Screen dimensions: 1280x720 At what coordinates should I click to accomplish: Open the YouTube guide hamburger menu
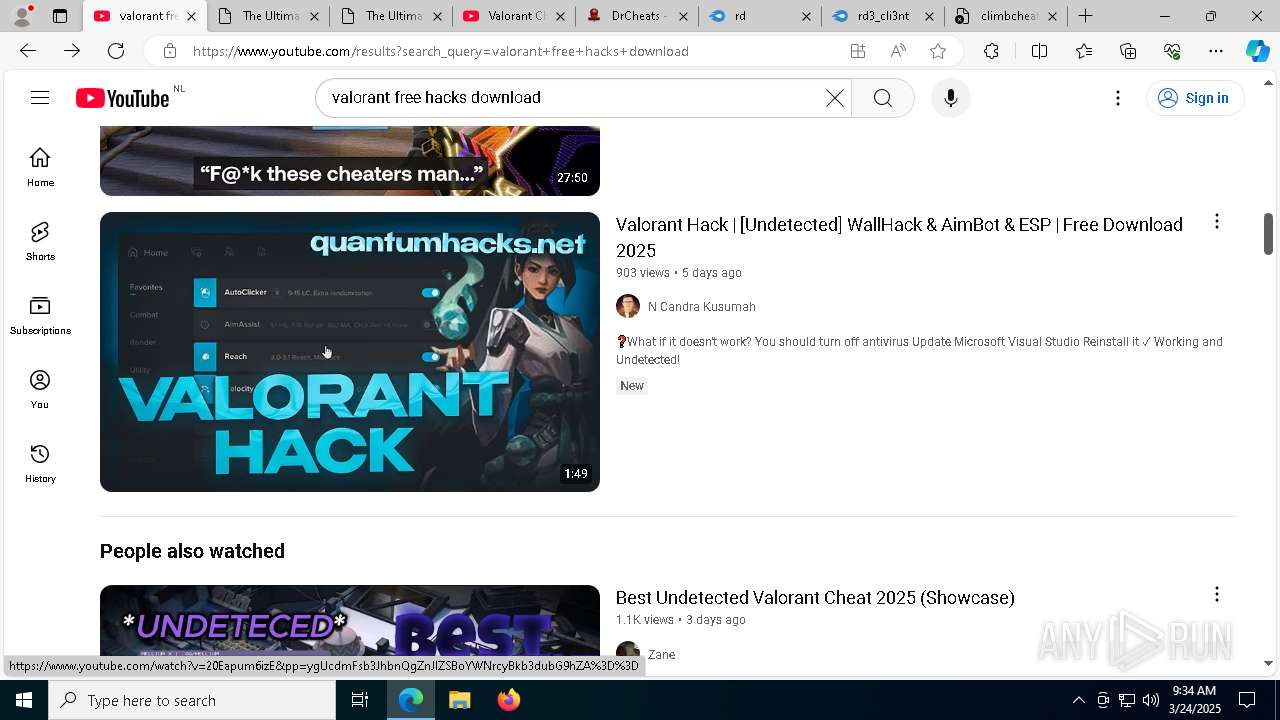pos(40,98)
